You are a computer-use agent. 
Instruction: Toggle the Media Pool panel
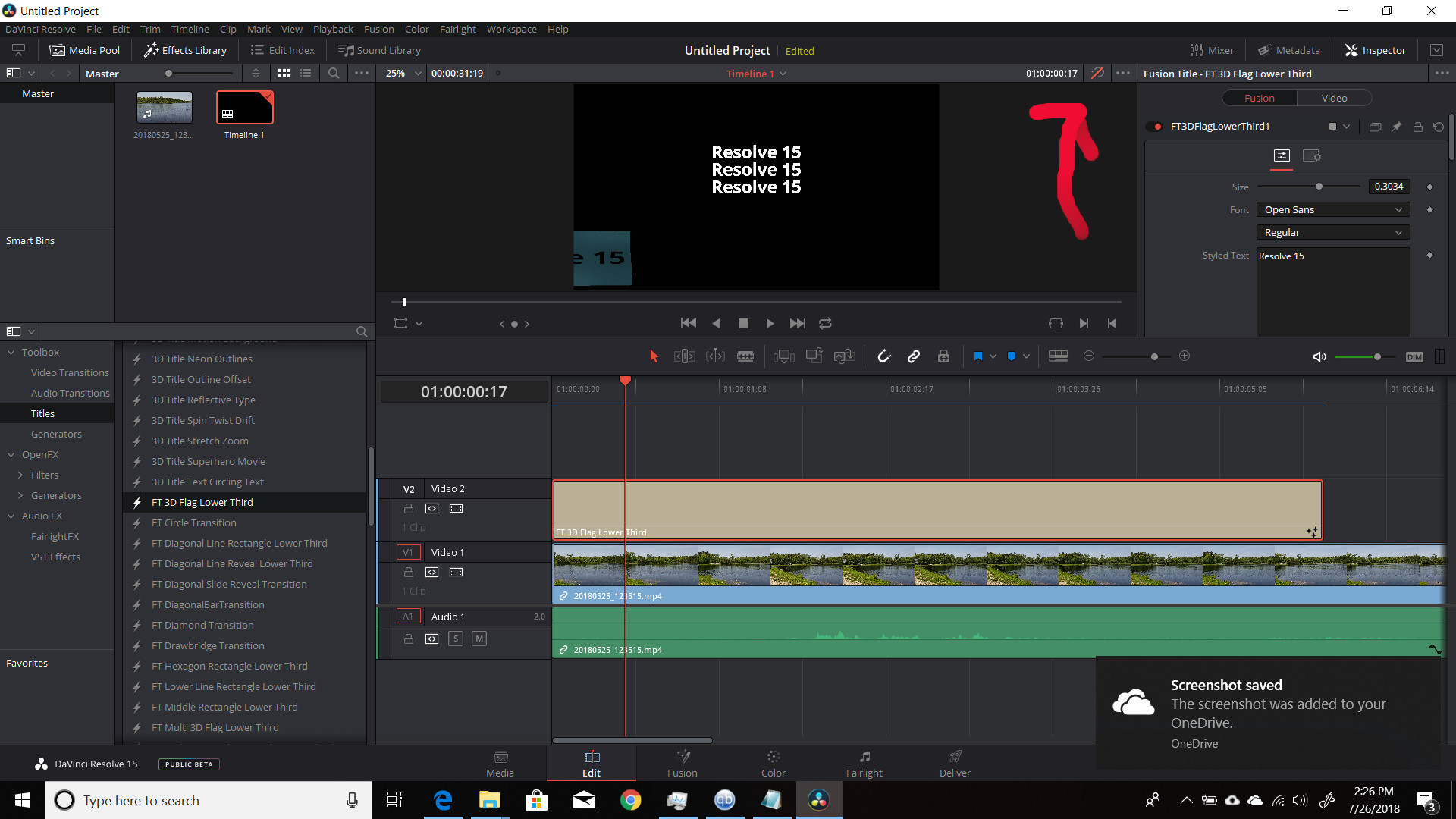[x=85, y=50]
